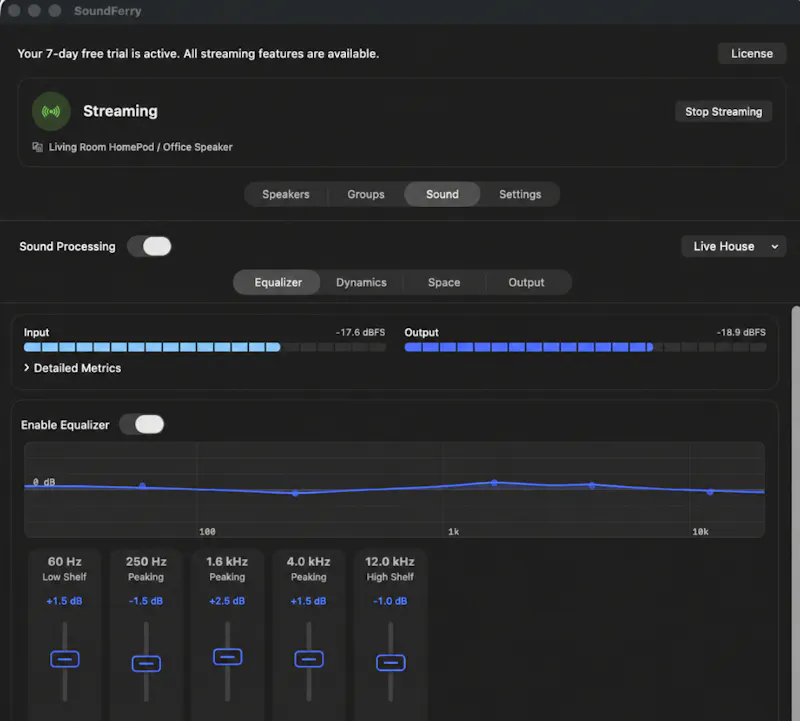Click the 60 Hz node on EQ curve
This screenshot has width=800, height=721.
pos(142,486)
